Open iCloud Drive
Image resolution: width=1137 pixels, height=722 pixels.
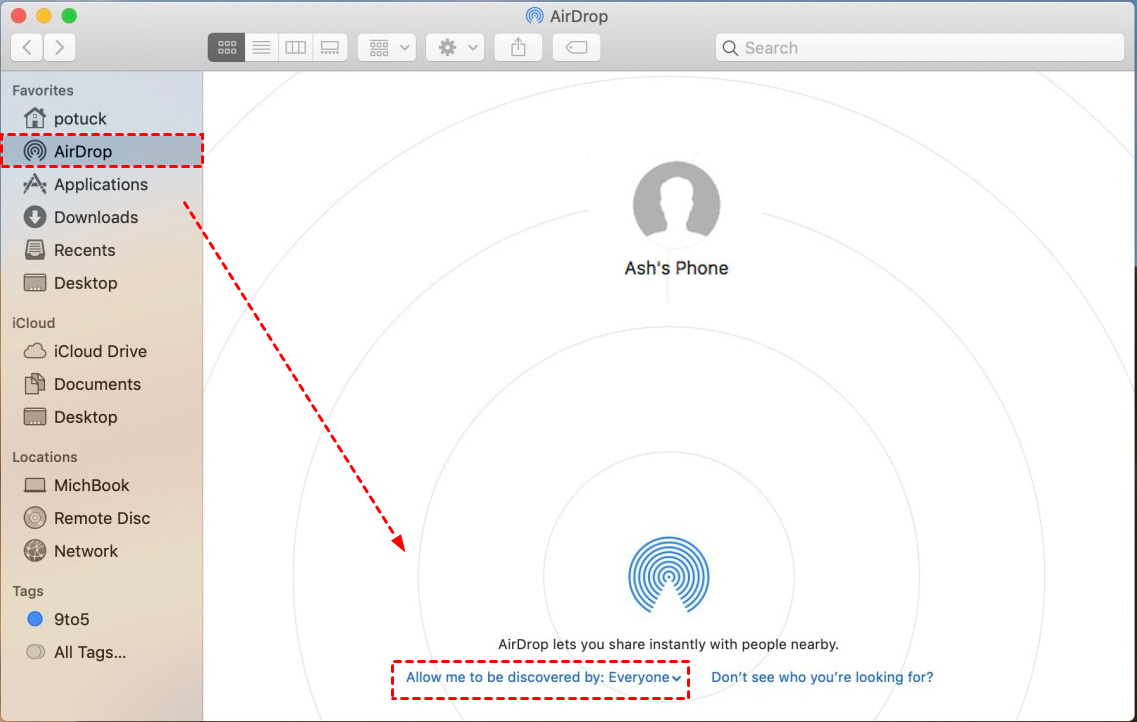click(x=102, y=351)
